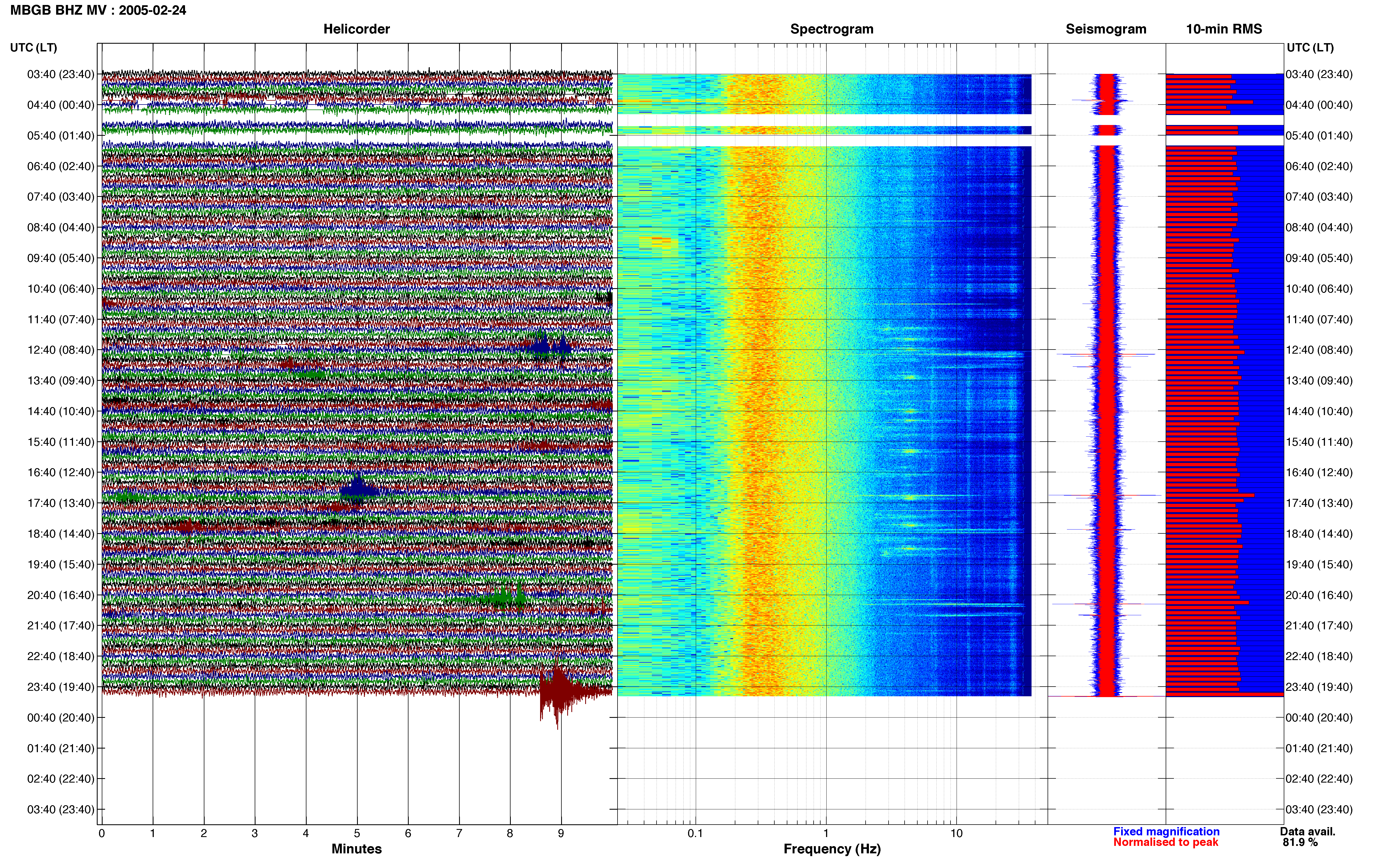The width and height of the screenshot is (1388, 868).
Task: Click left time label "23:40 (19:40)"
Action: 61,687
